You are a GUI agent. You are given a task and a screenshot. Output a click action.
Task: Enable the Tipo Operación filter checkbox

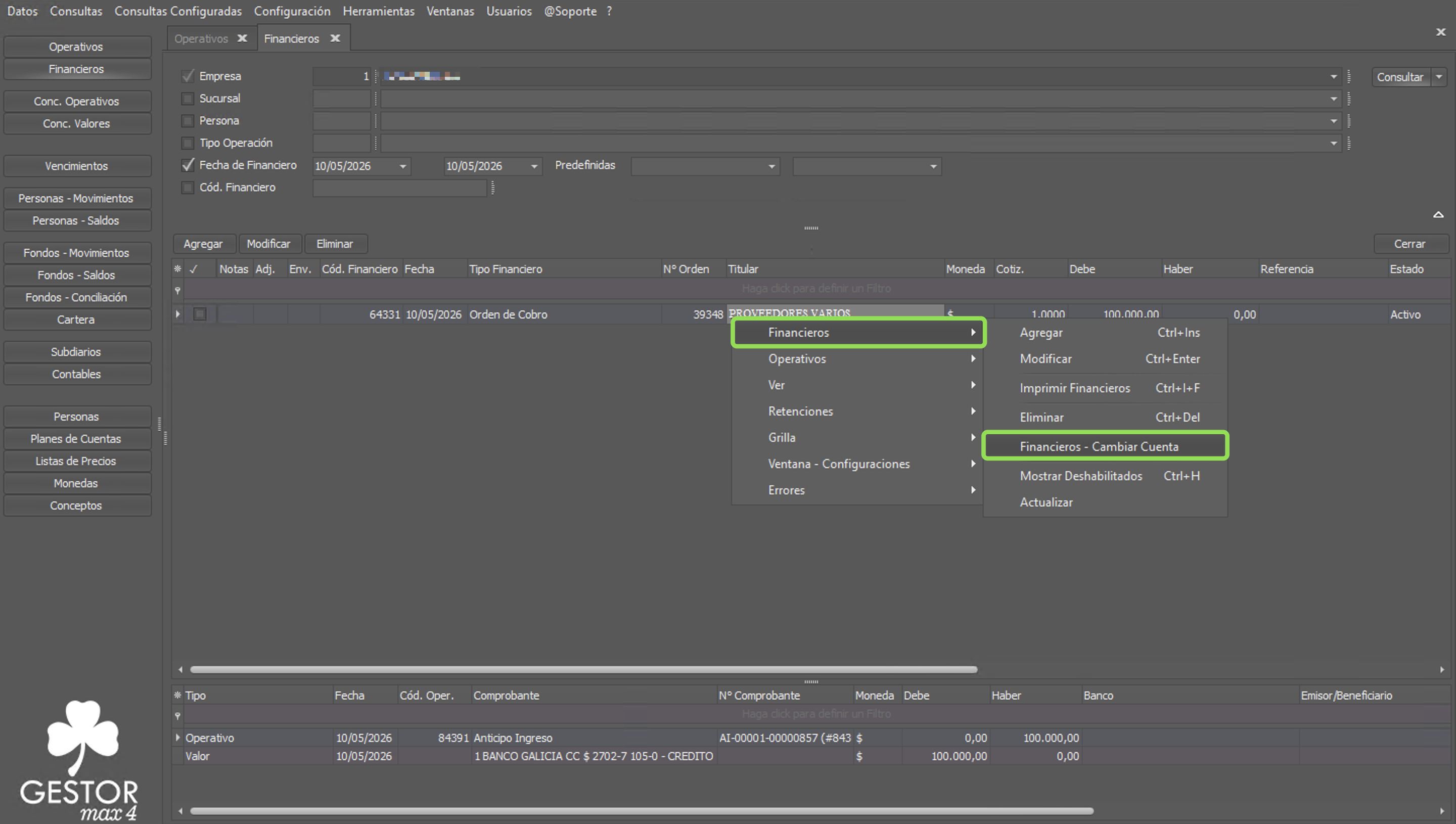pos(188,143)
